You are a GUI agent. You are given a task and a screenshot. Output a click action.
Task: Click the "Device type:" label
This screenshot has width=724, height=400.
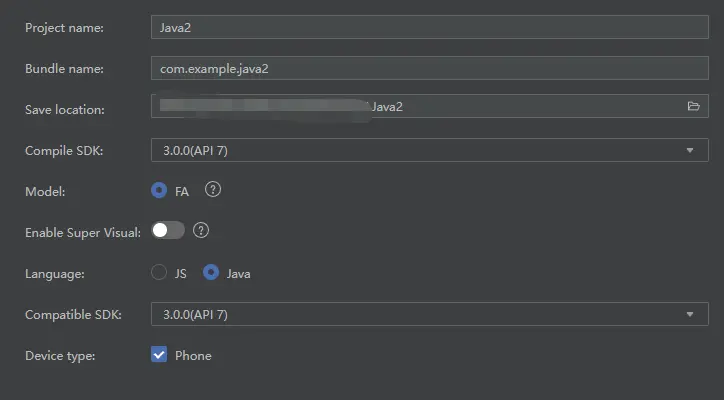click(x=60, y=356)
